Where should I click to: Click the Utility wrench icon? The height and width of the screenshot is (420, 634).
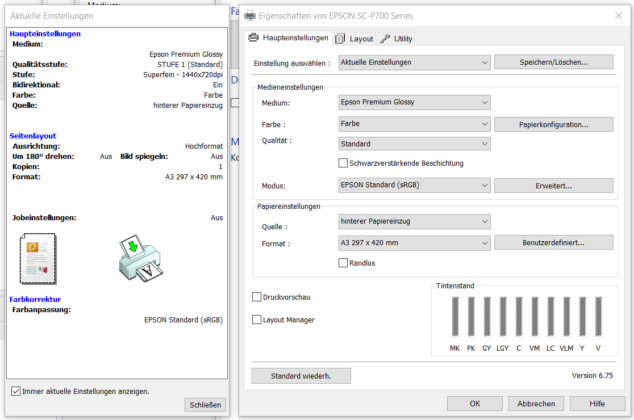385,38
